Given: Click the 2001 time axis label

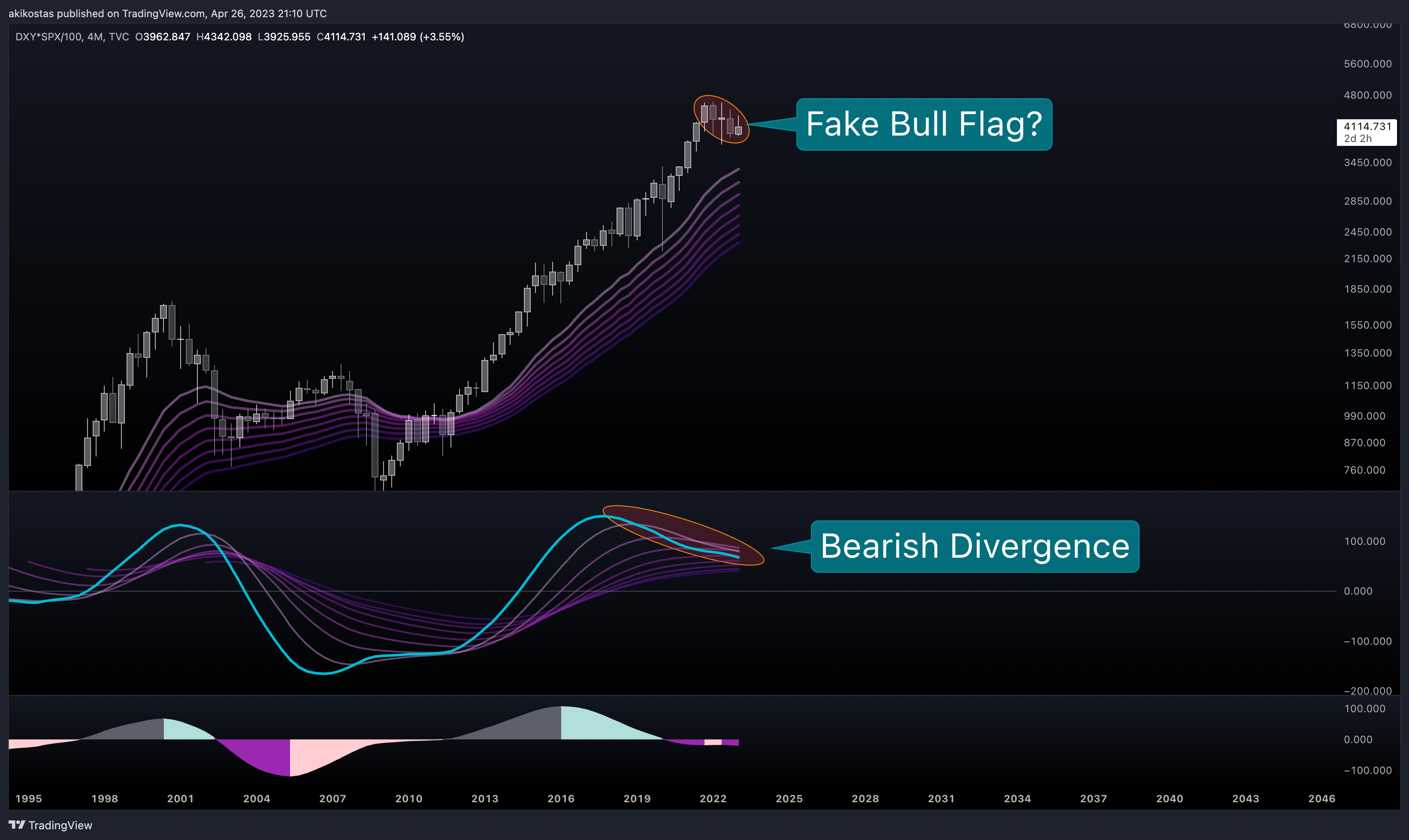Looking at the screenshot, I should [x=181, y=799].
